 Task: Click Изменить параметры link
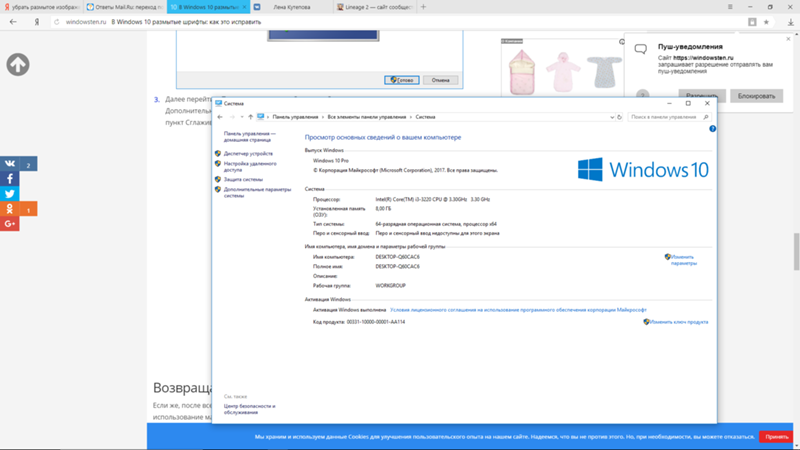pyautogui.click(x=683, y=260)
